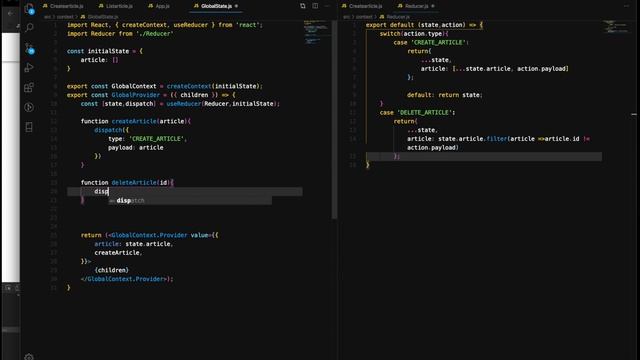640x360 pixels.
Task: Click the 'disp' typed text on line 20
Action: tap(101, 191)
